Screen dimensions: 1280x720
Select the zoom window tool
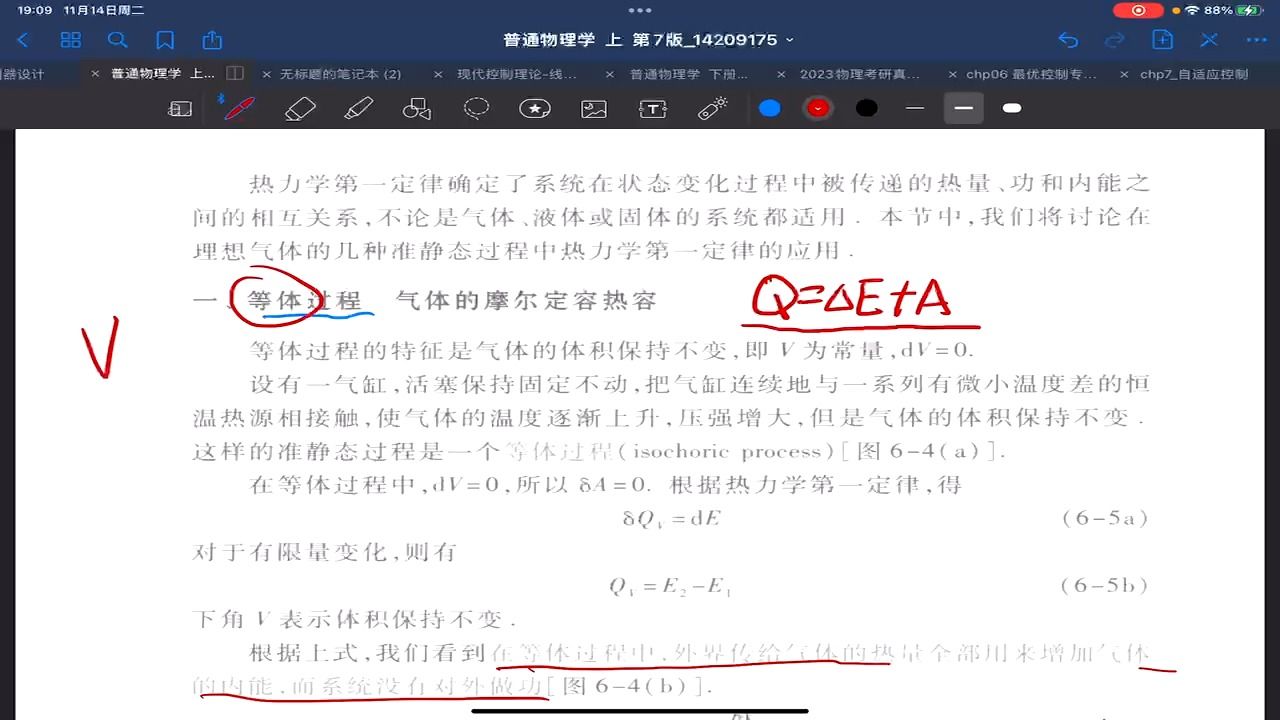[180, 109]
